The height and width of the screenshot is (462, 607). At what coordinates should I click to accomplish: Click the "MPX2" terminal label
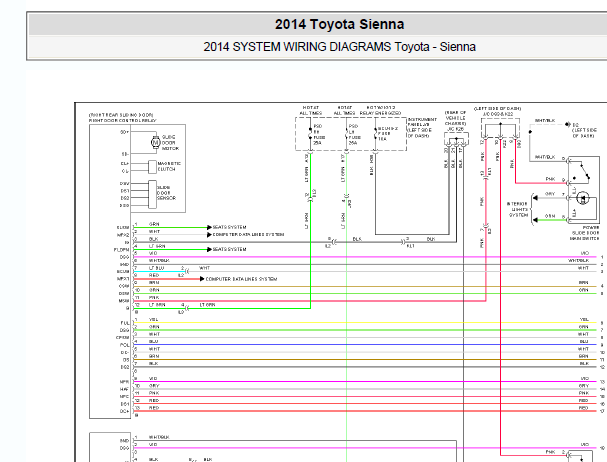point(123,235)
